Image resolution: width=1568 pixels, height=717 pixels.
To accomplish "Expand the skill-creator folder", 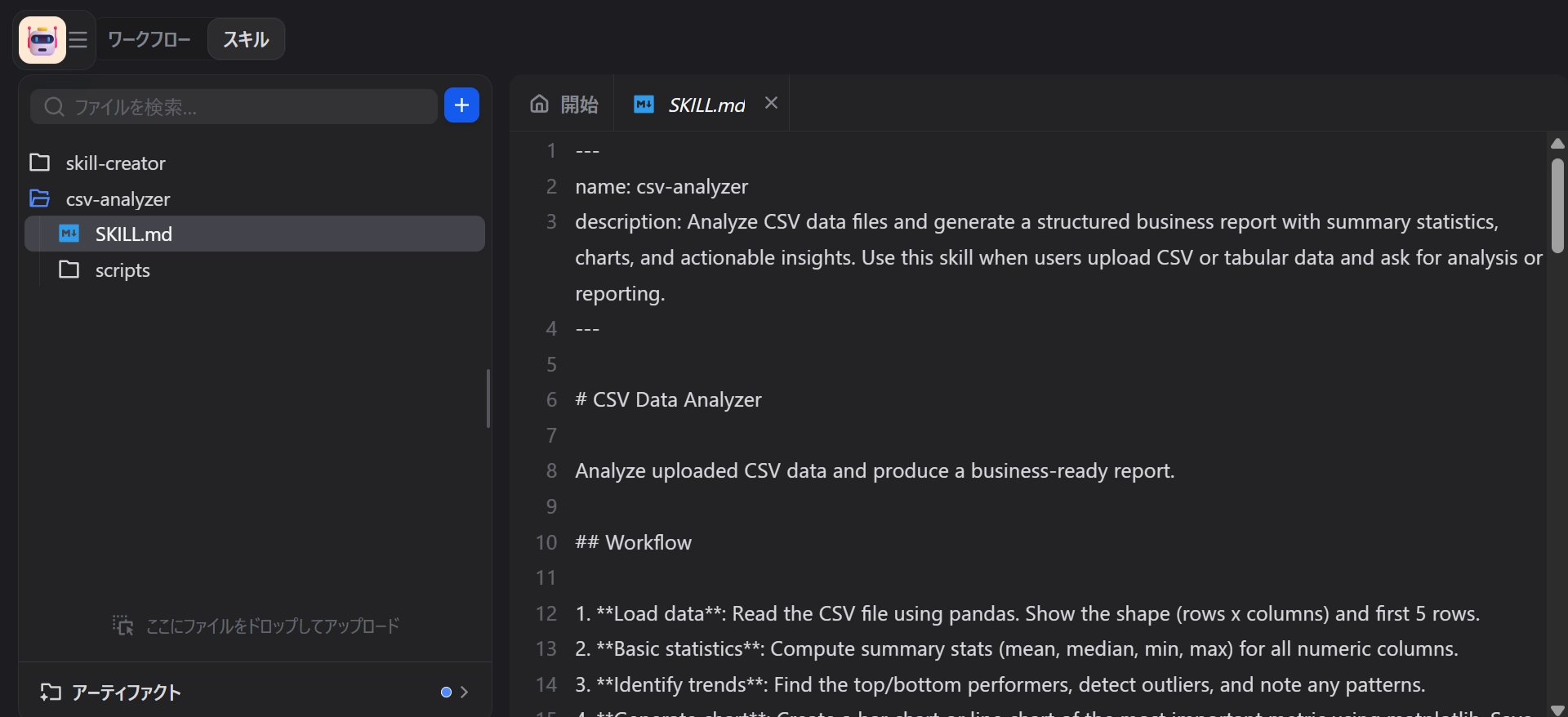I will (115, 163).
